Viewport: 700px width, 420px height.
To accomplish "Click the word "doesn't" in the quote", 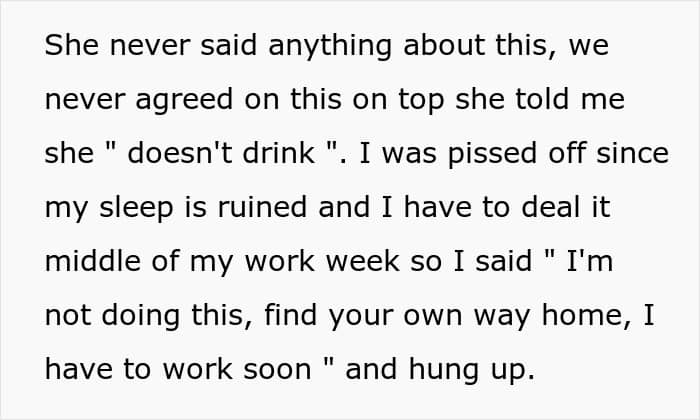I will click(180, 153).
